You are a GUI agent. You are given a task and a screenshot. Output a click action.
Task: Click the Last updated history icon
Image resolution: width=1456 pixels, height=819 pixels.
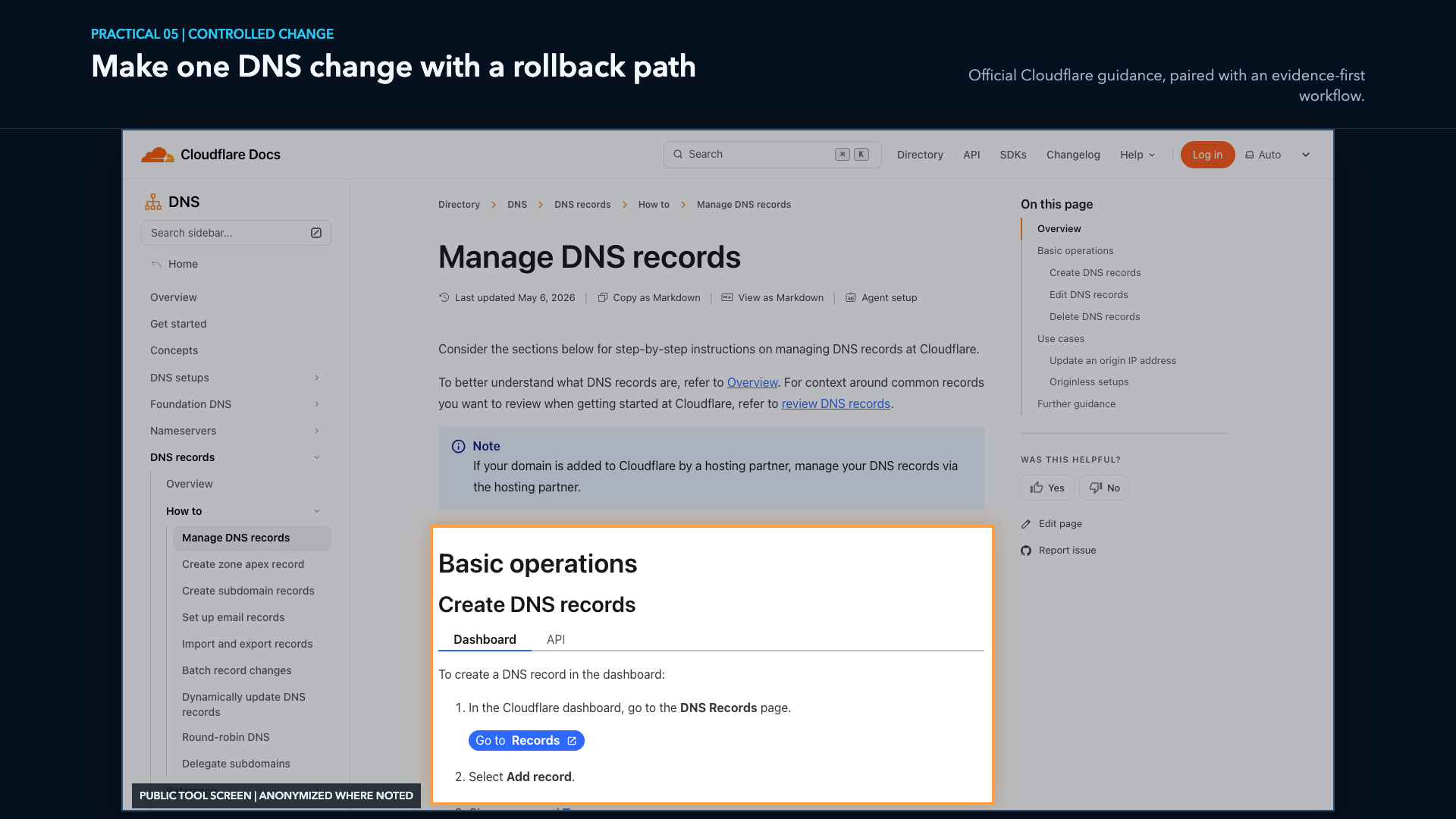(444, 297)
